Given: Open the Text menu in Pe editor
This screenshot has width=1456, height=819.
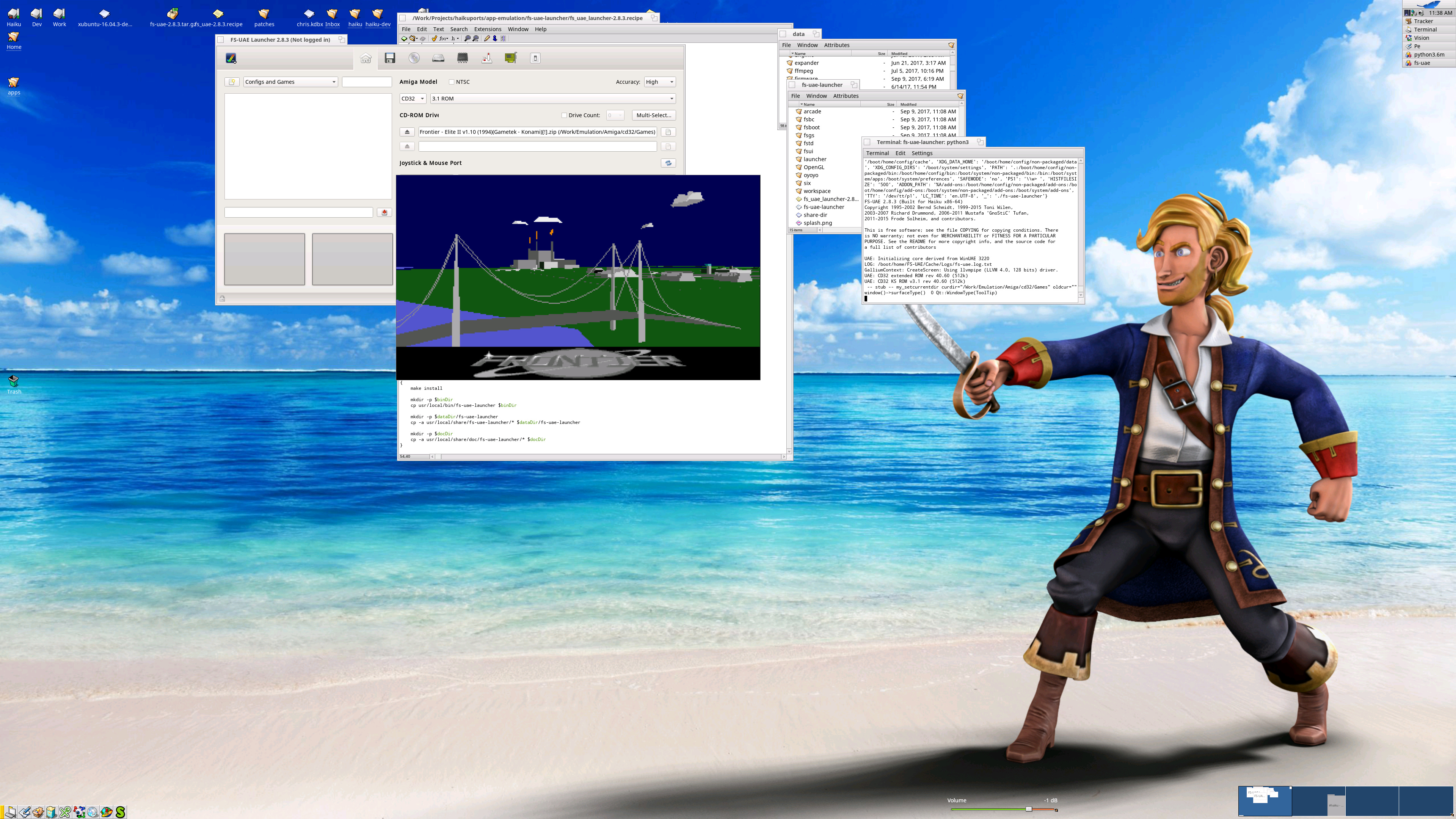Looking at the screenshot, I should (x=438, y=30).
